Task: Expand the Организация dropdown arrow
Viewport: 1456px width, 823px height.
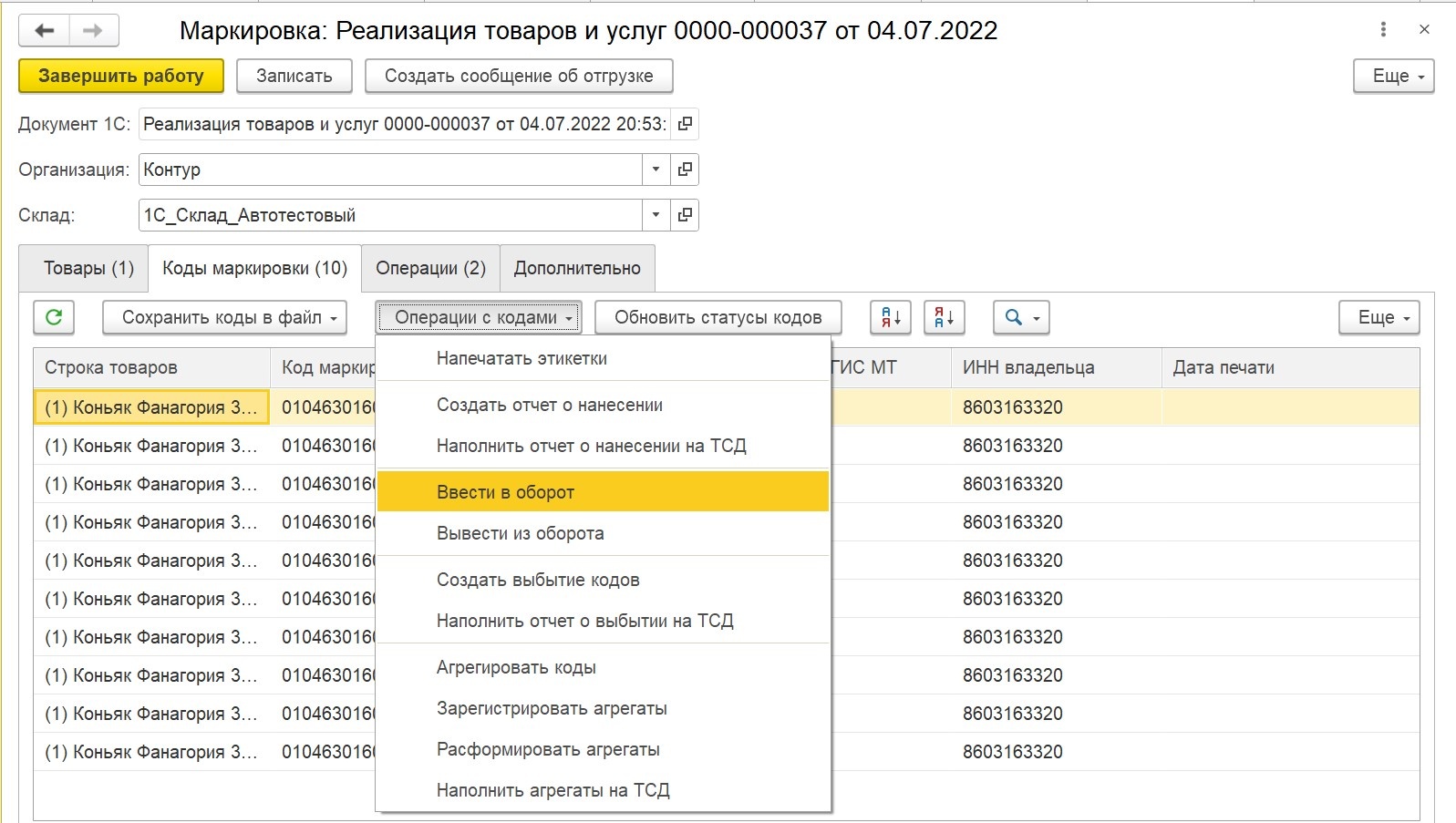Action: (656, 170)
